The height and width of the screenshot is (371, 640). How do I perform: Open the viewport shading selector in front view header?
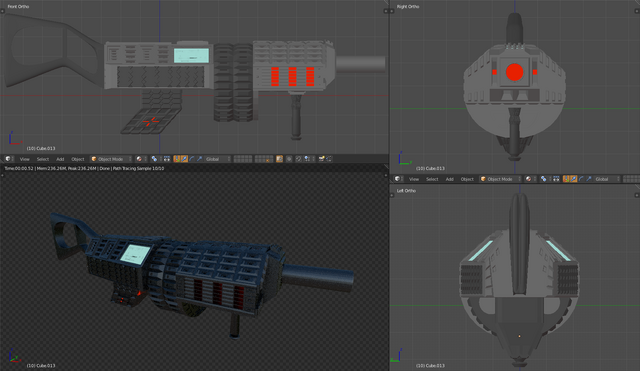coord(141,159)
